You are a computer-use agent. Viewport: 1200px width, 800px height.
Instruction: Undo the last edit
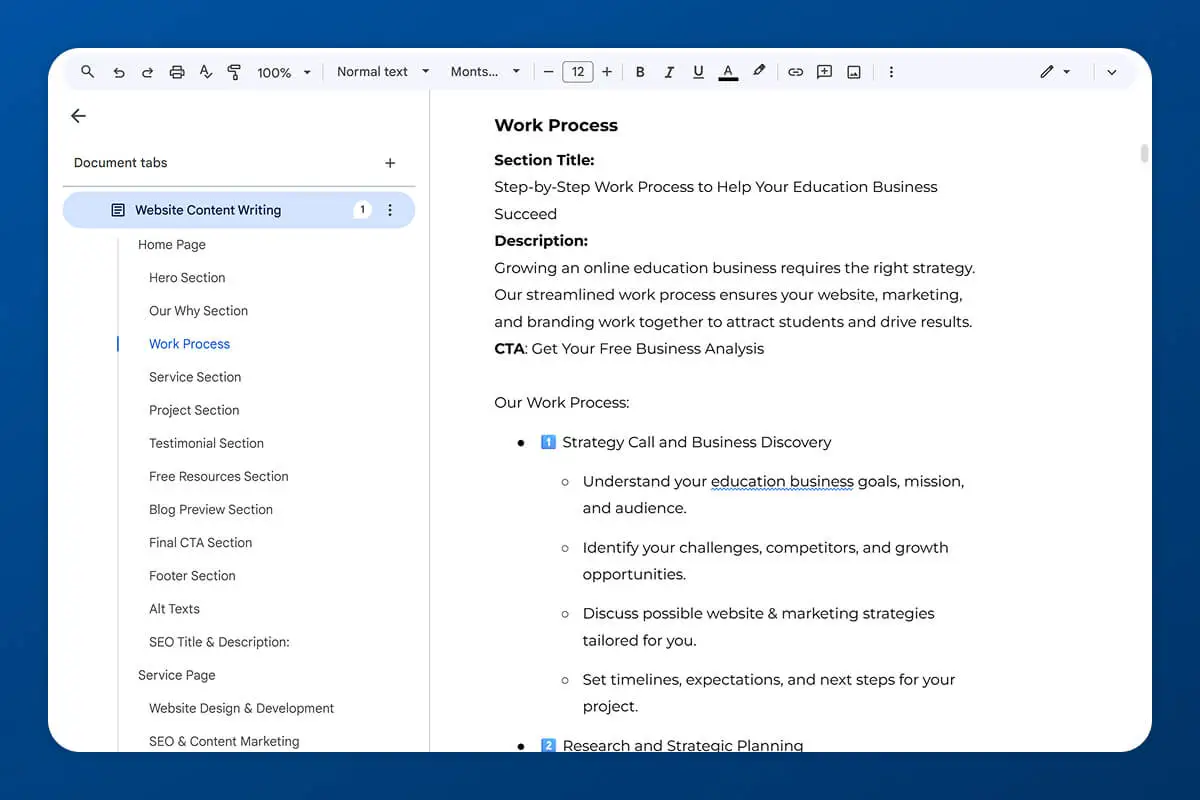118,71
